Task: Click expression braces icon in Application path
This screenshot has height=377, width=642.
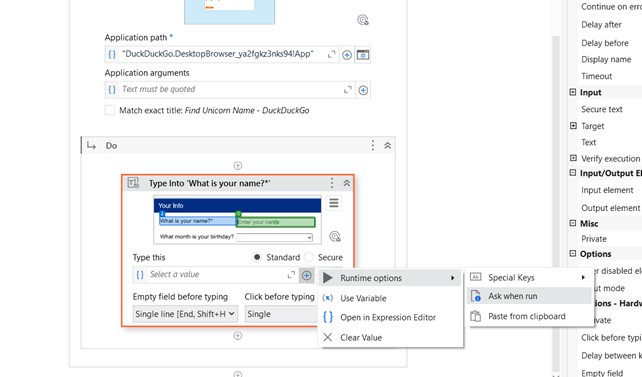Action: [112, 54]
